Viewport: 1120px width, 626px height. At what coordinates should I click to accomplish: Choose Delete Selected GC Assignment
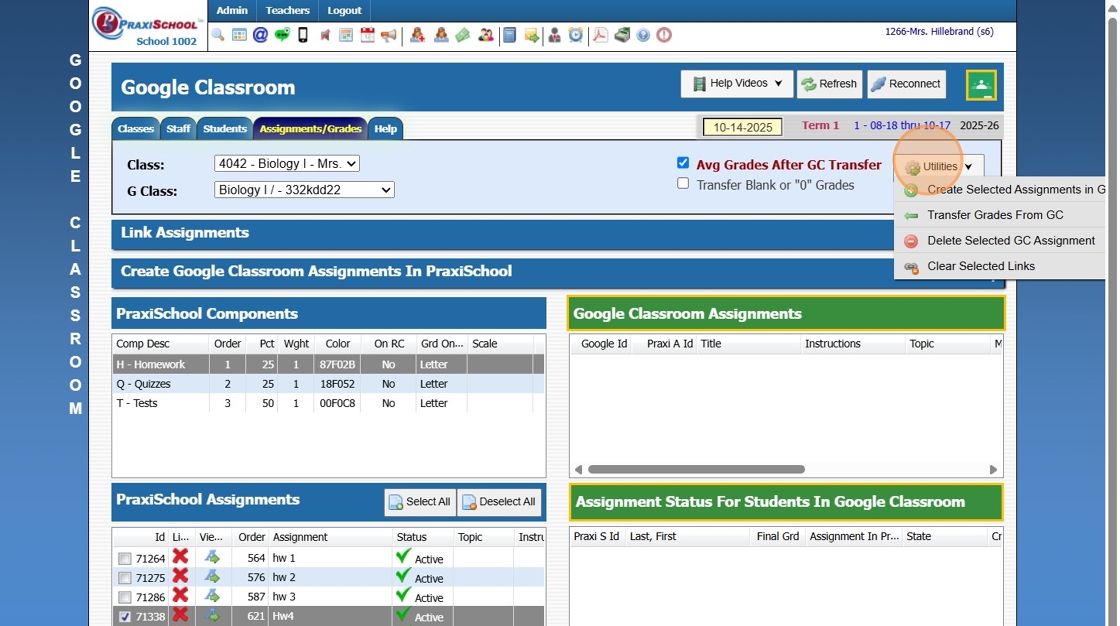pos(999,241)
